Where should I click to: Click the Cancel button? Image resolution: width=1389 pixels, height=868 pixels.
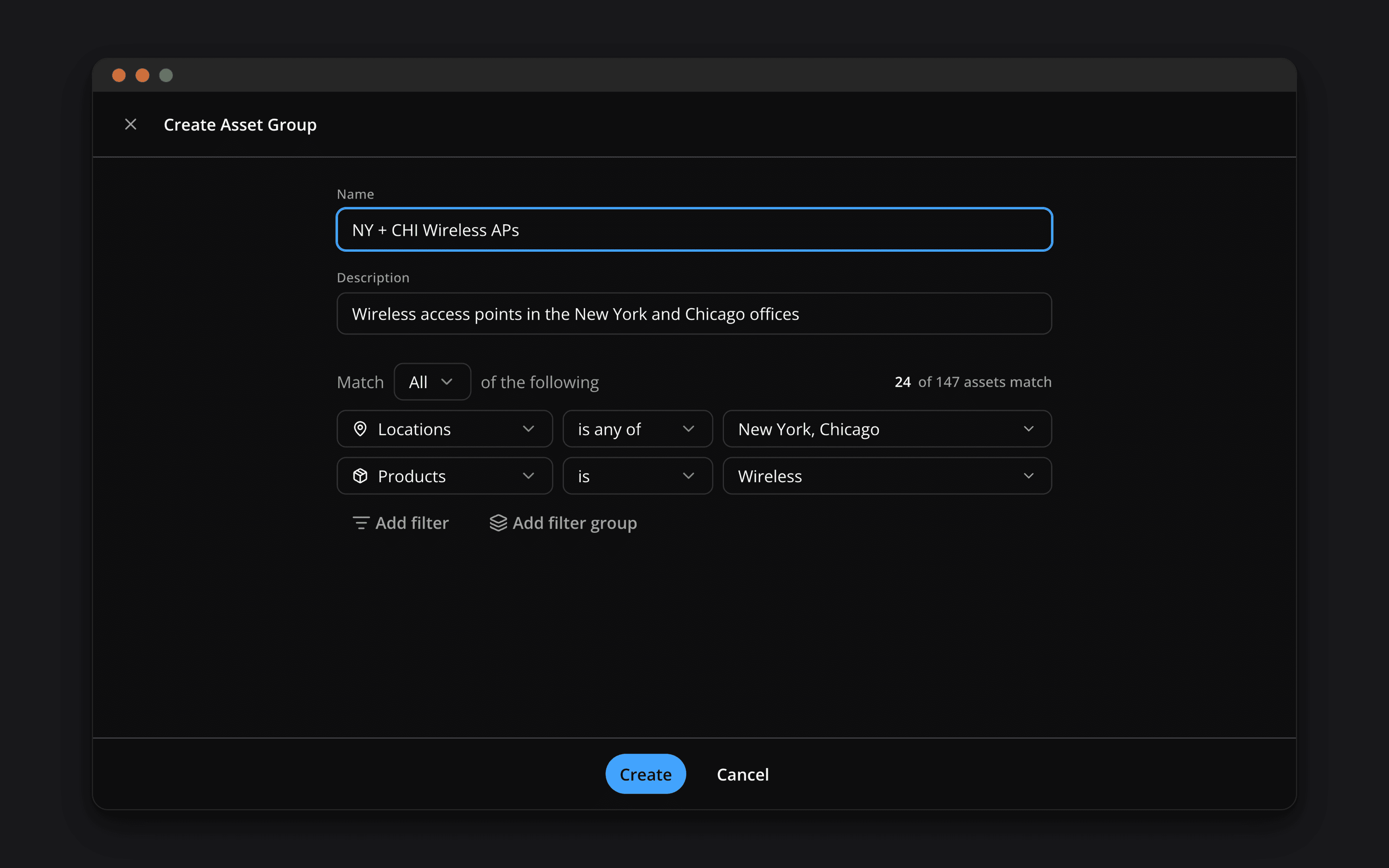[743, 774]
